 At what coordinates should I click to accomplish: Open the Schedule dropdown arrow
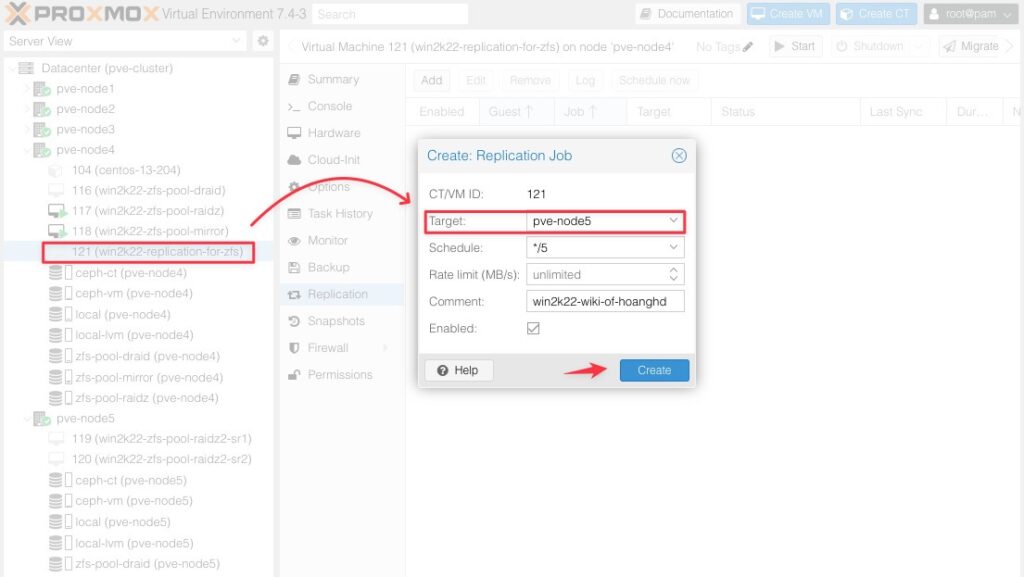(x=673, y=247)
